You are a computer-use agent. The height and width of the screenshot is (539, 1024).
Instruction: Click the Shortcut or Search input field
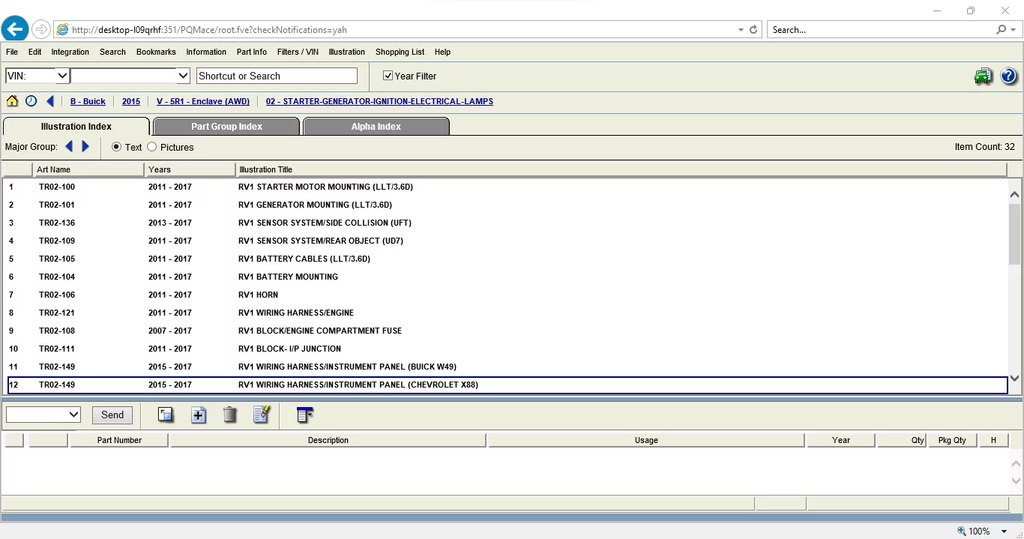tap(276, 76)
